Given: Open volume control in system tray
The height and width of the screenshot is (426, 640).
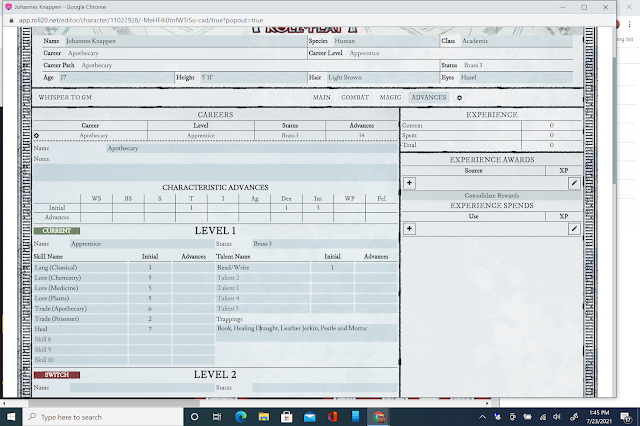Looking at the screenshot, I should tap(557, 417).
